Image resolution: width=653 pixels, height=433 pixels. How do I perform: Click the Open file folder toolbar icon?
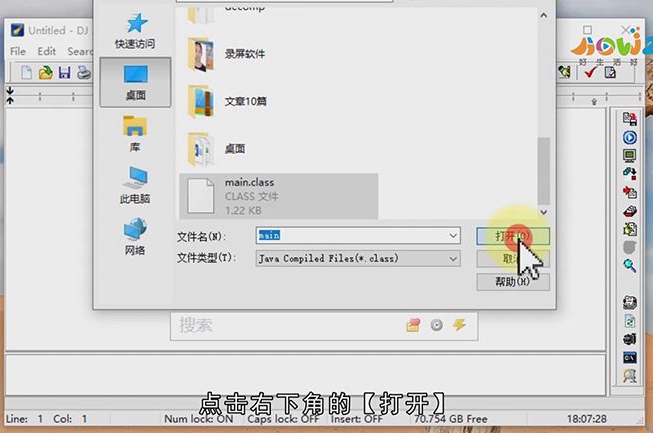46,72
